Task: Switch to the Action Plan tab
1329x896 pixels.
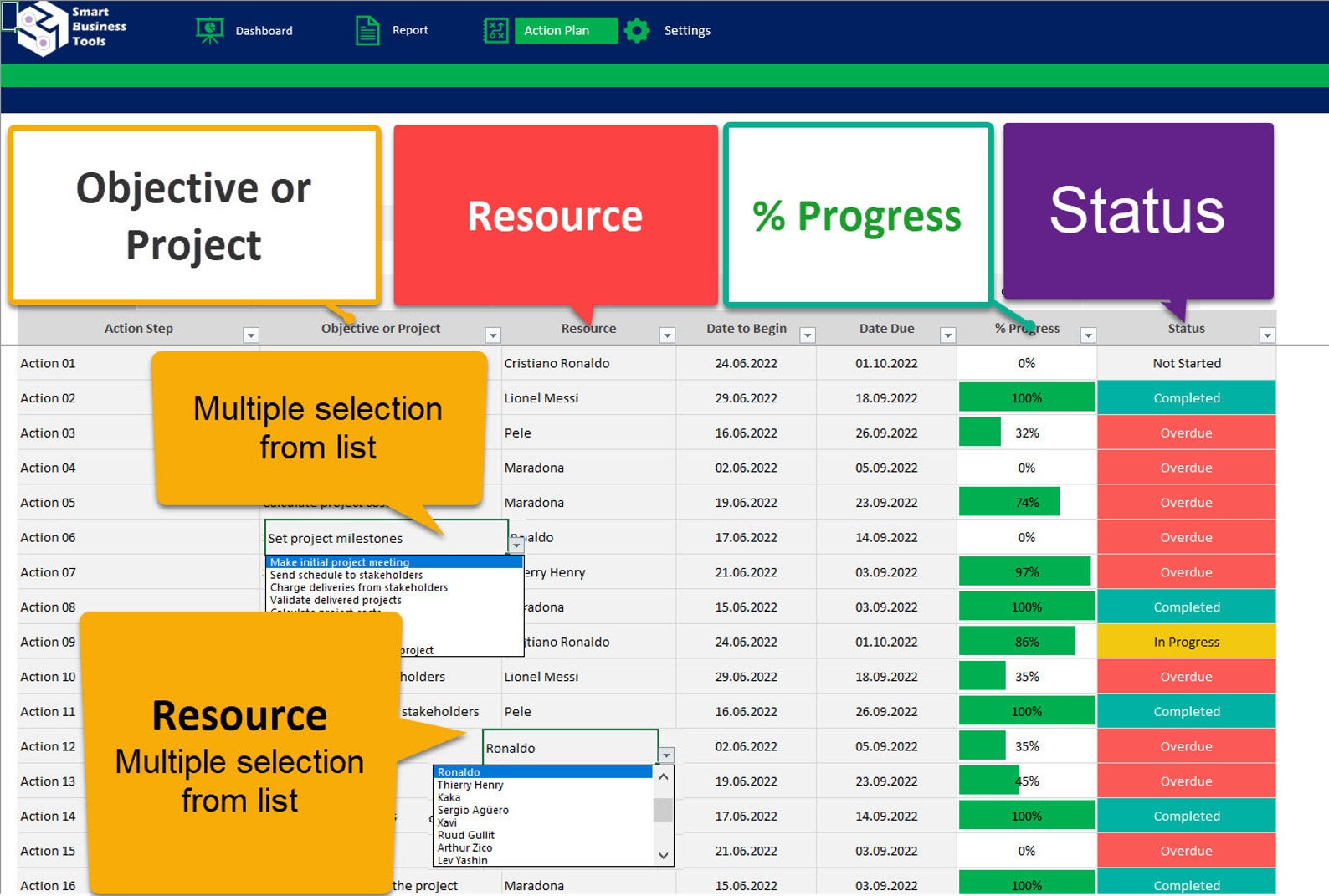Action: tap(566, 30)
